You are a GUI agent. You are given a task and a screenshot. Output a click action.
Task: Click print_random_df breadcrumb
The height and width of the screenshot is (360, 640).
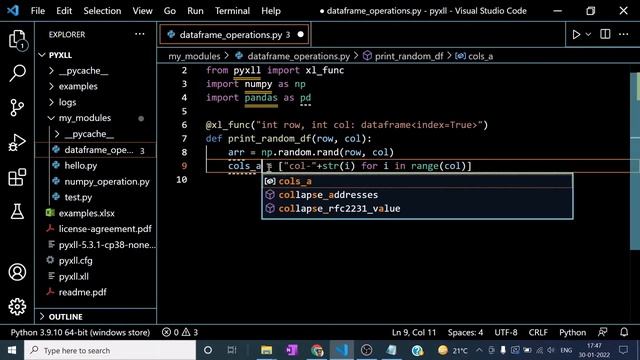coord(409,56)
